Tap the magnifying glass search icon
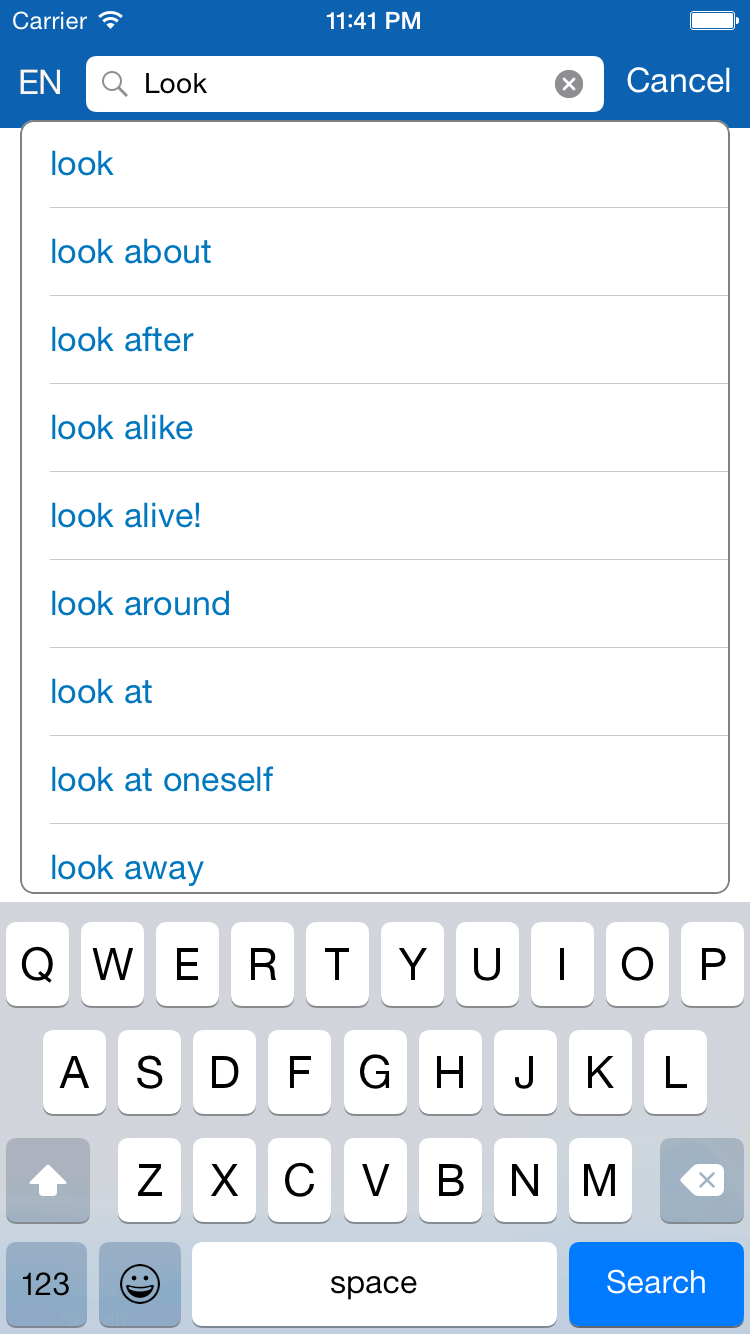 click(x=115, y=84)
